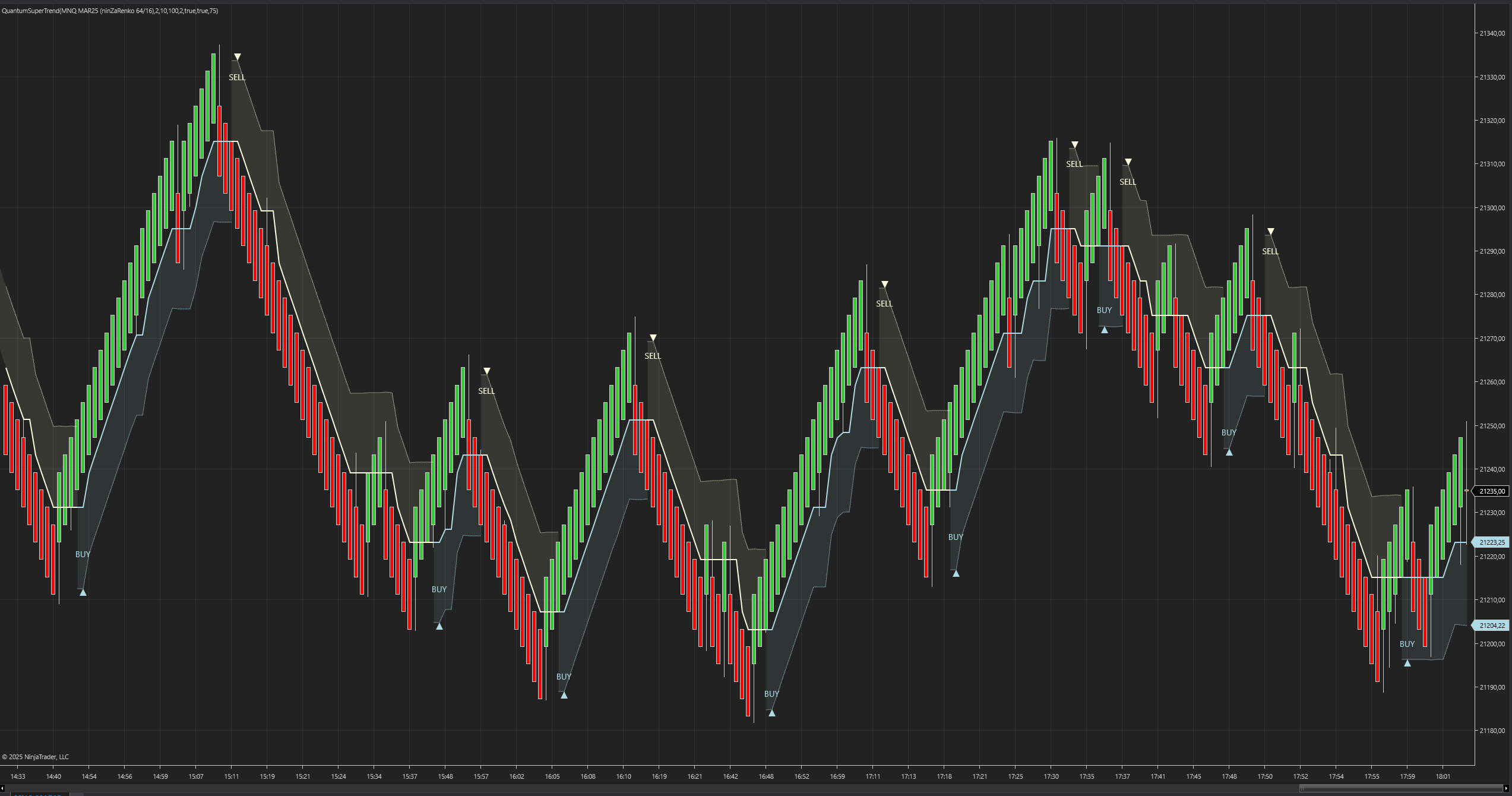The image size is (1512, 796).
Task: Click the 21340,00 price axis label
Action: [x=1492, y=33]
